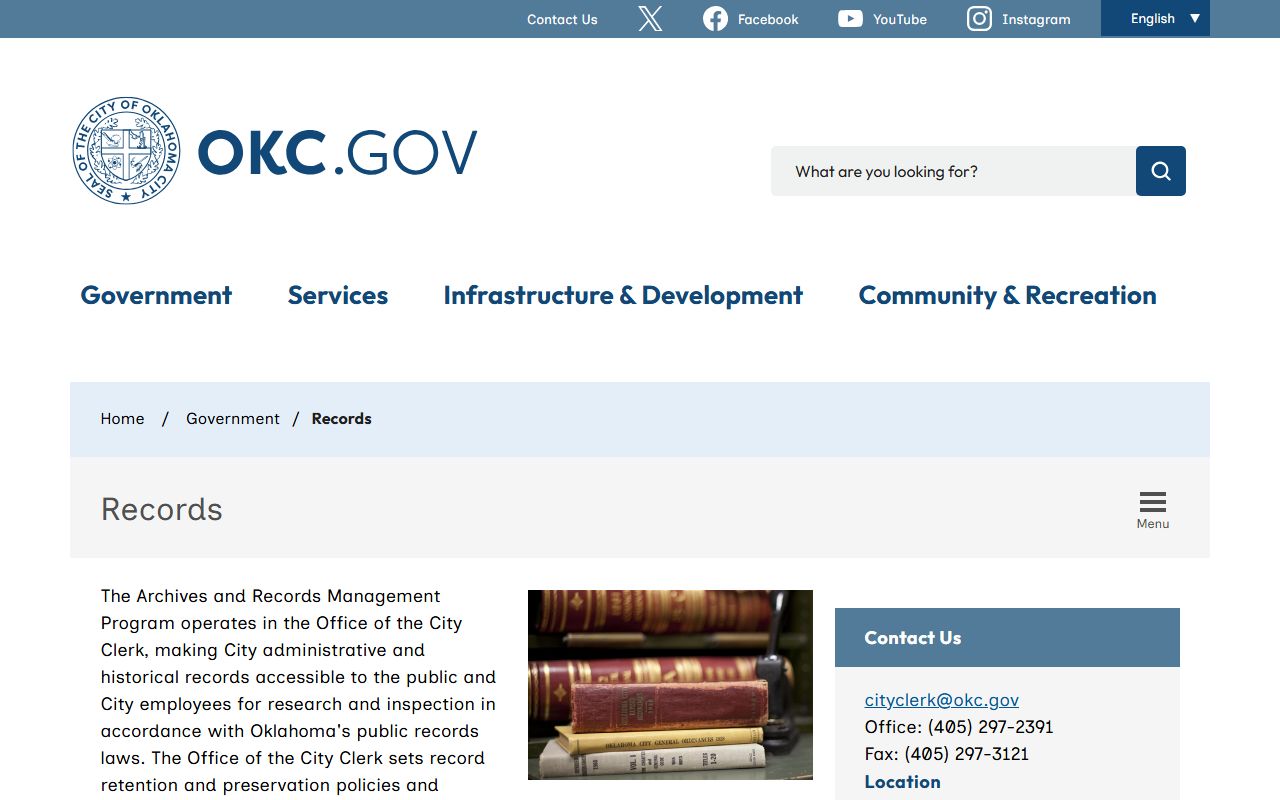
Task: Click the Contact Us link in top bar
Action: pyautogui.click(x=562, y=19)
